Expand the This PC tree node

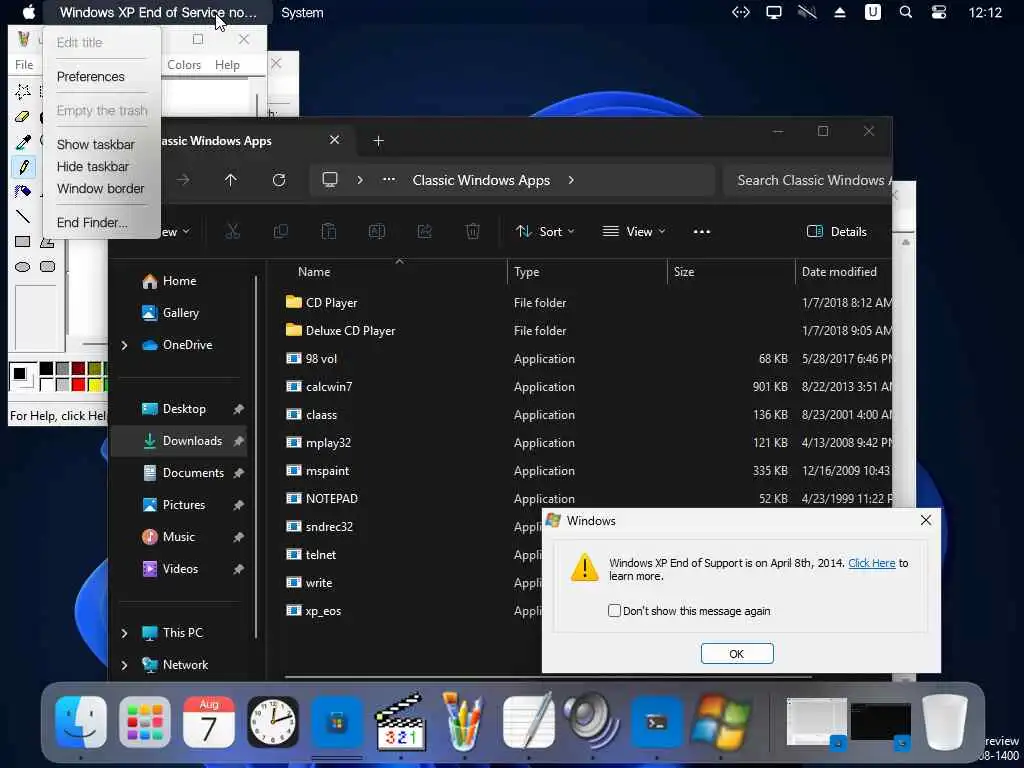click(124, 633)
